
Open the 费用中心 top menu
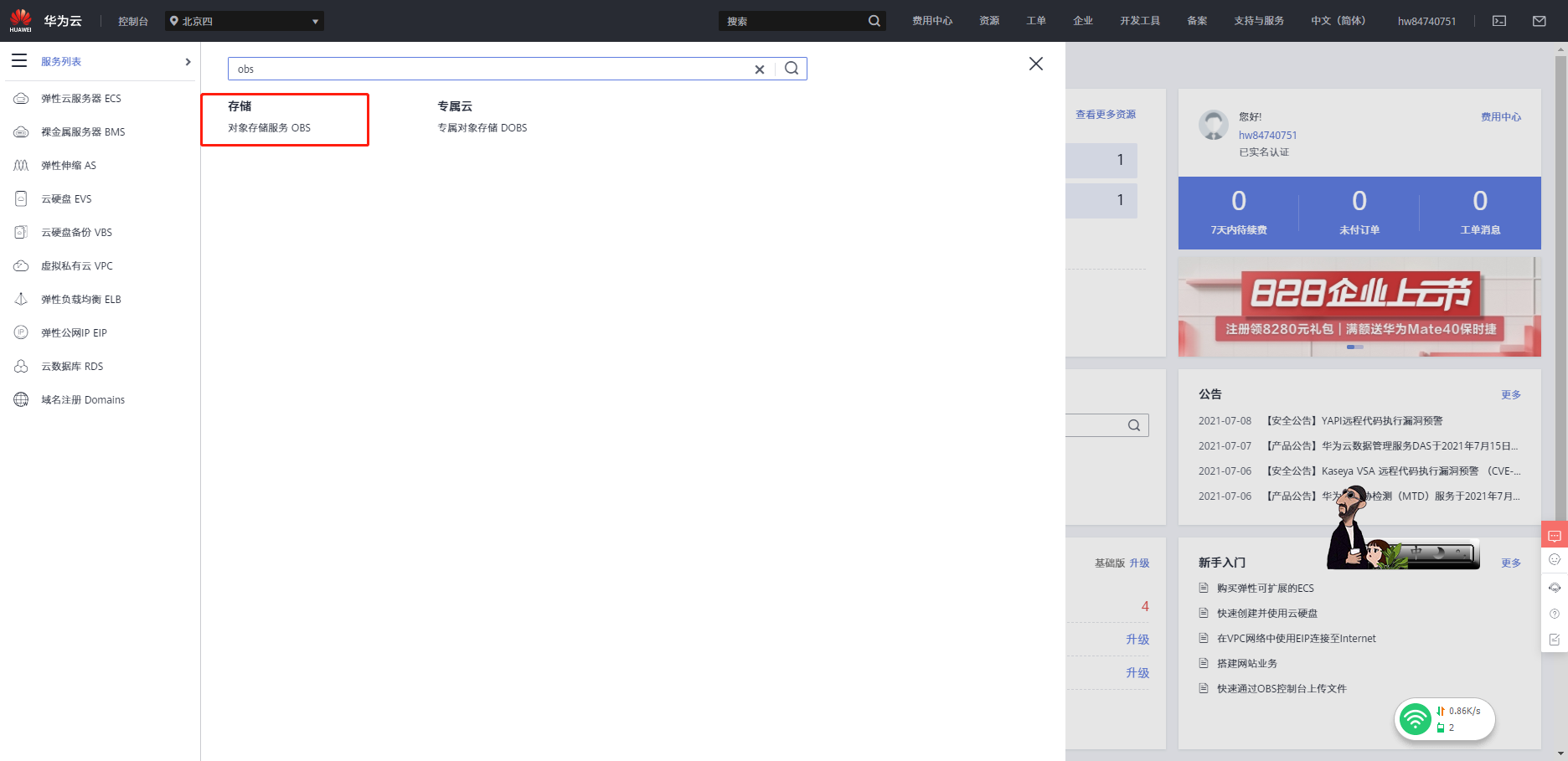[932, 21]
